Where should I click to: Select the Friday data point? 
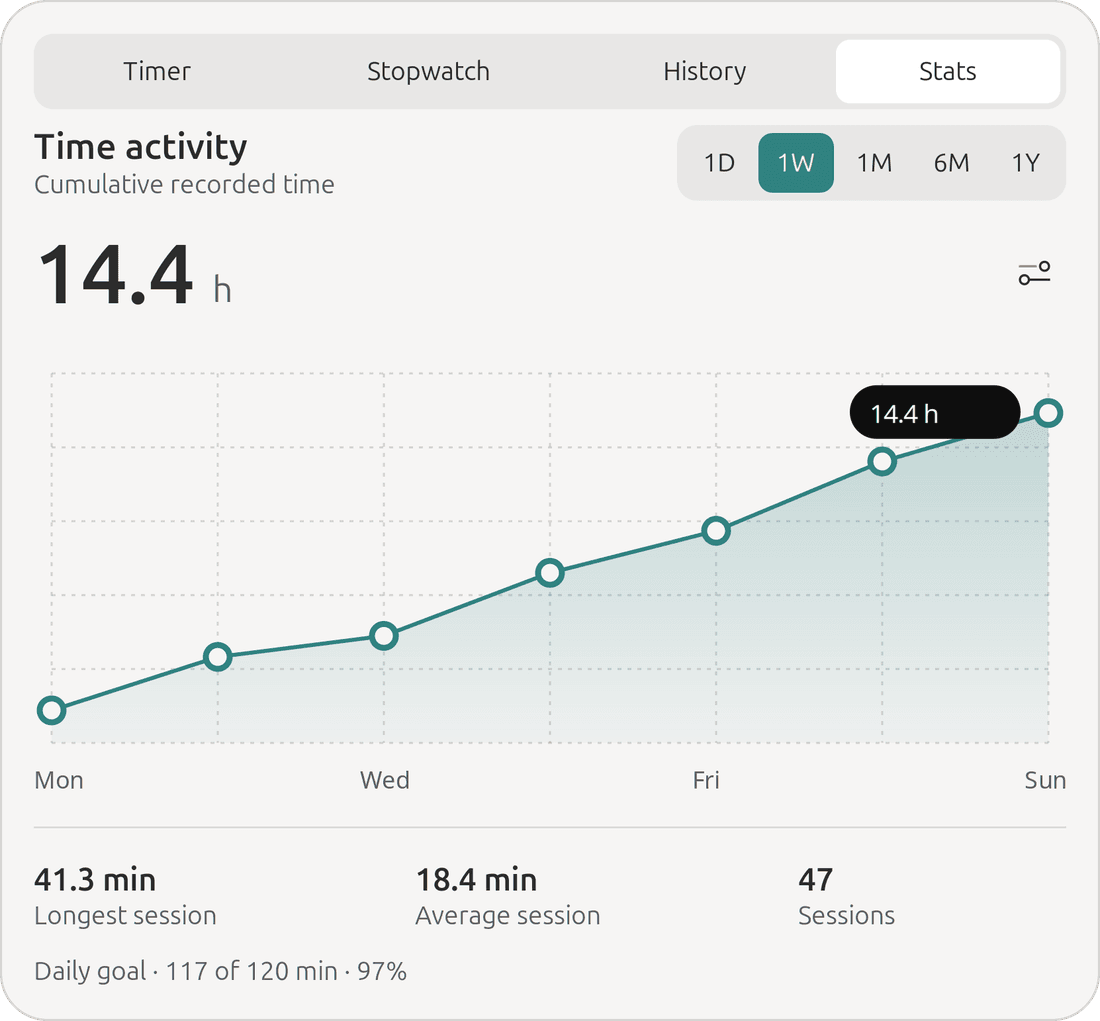716,530
